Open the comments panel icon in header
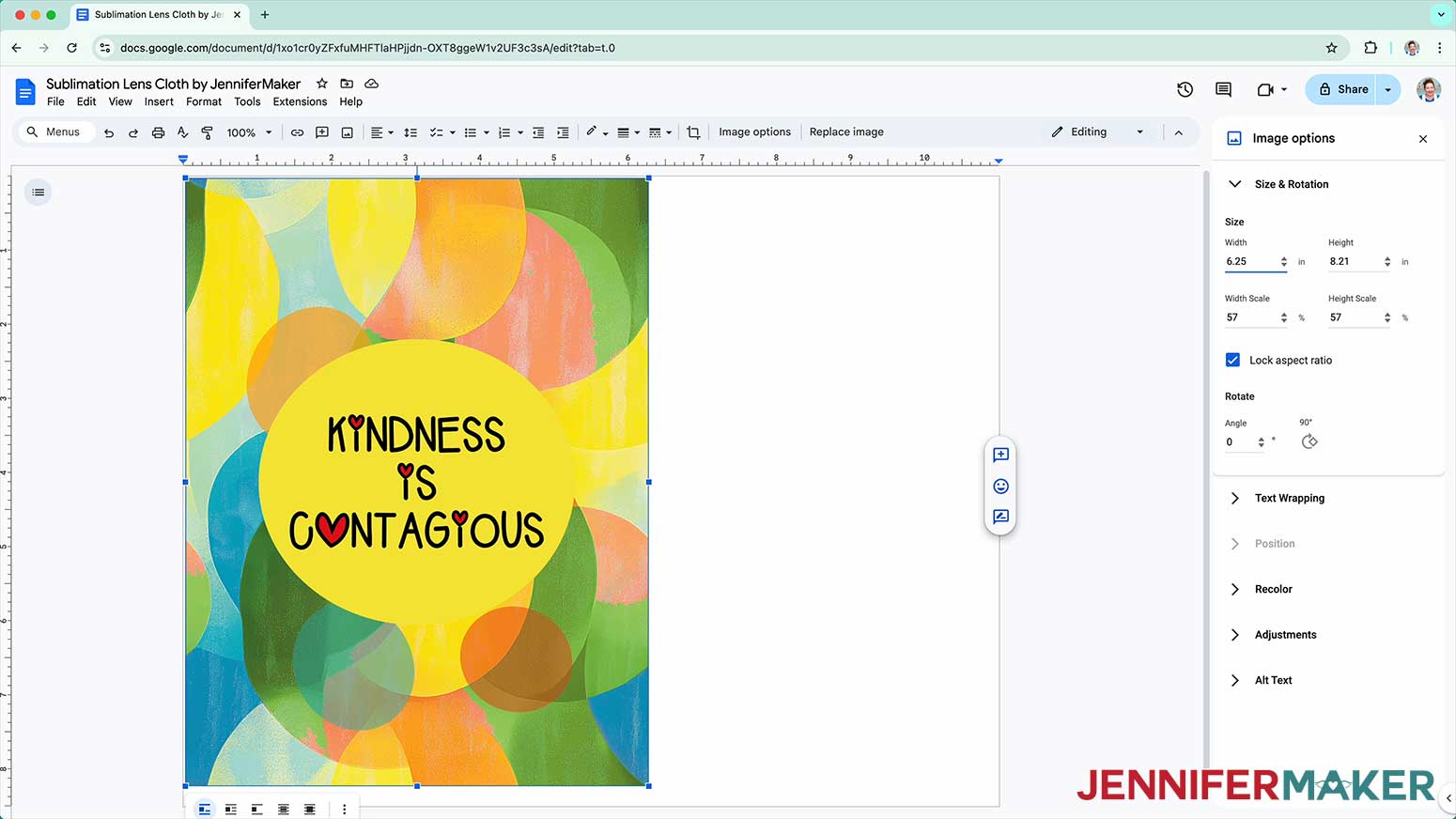The height and width of the screenshot is (819, 1456). click(1223, 89)
